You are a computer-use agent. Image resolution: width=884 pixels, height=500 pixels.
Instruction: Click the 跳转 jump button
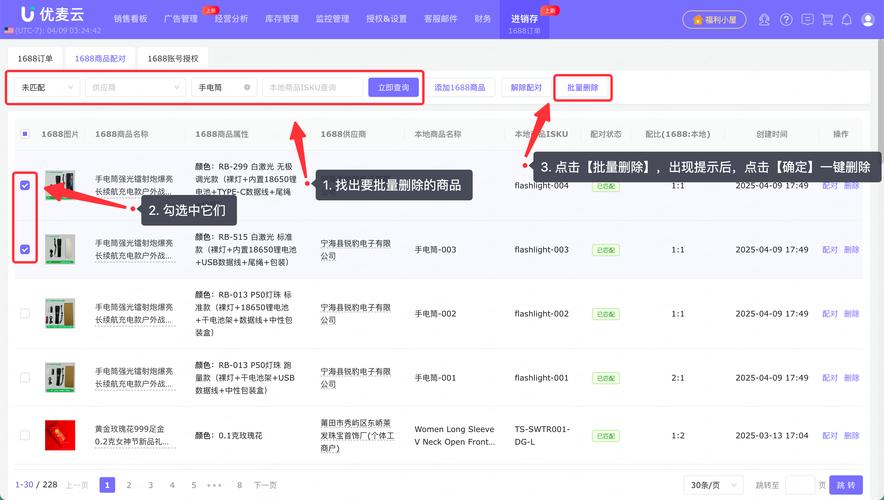pyautogui.click(x=846, y=485)
